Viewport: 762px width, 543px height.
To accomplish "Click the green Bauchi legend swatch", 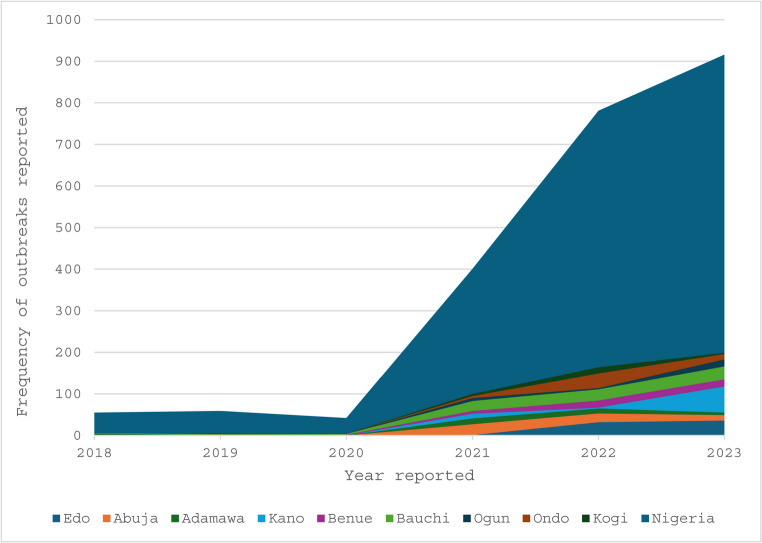I will coord(388,519).
